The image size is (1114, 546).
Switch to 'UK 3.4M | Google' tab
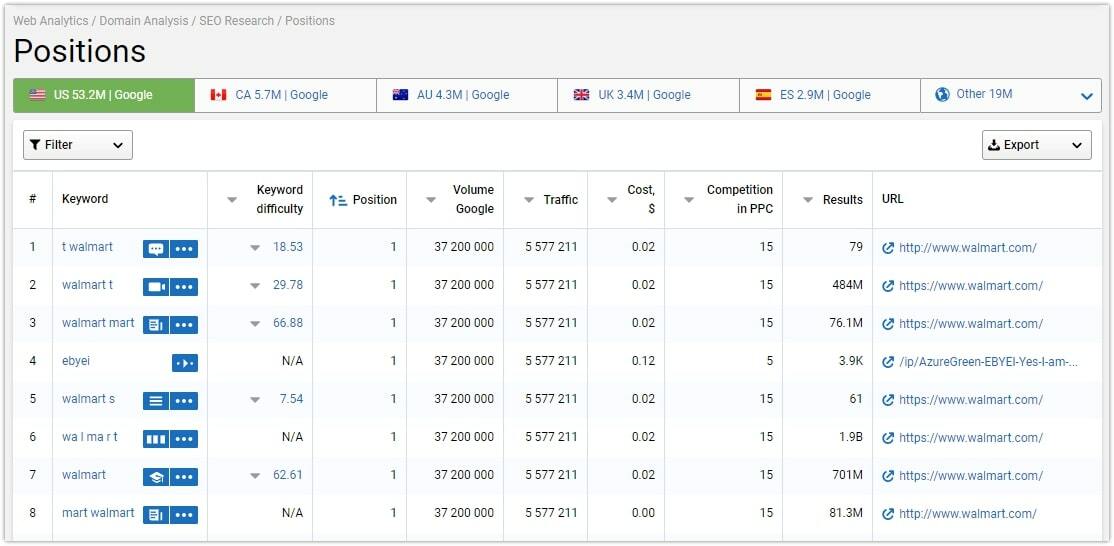pyautogui.click(x=649, y=95)
